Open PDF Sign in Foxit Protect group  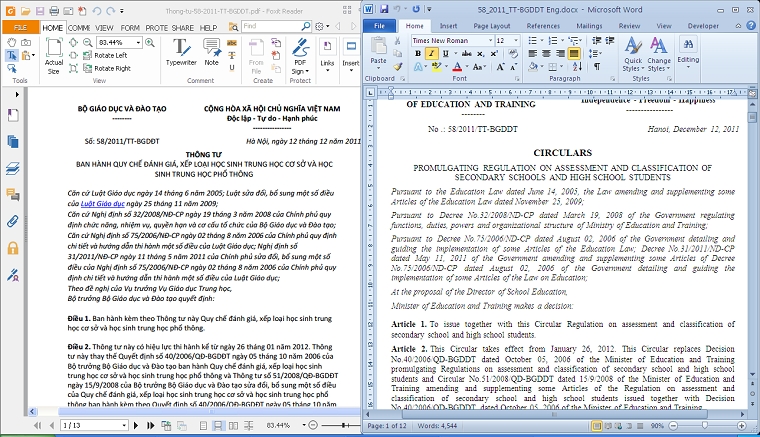(x=300, y=56)
